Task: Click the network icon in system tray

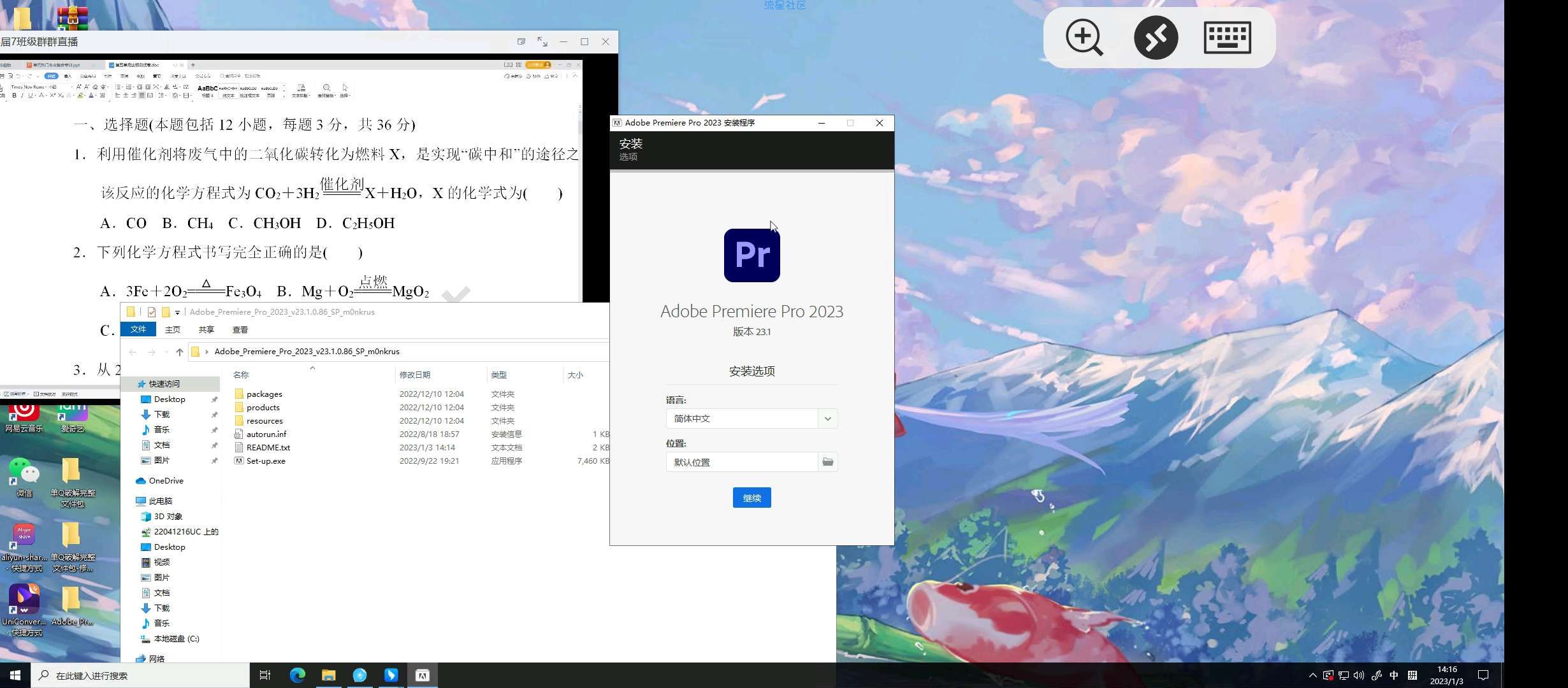Action: pos(1344,675)
